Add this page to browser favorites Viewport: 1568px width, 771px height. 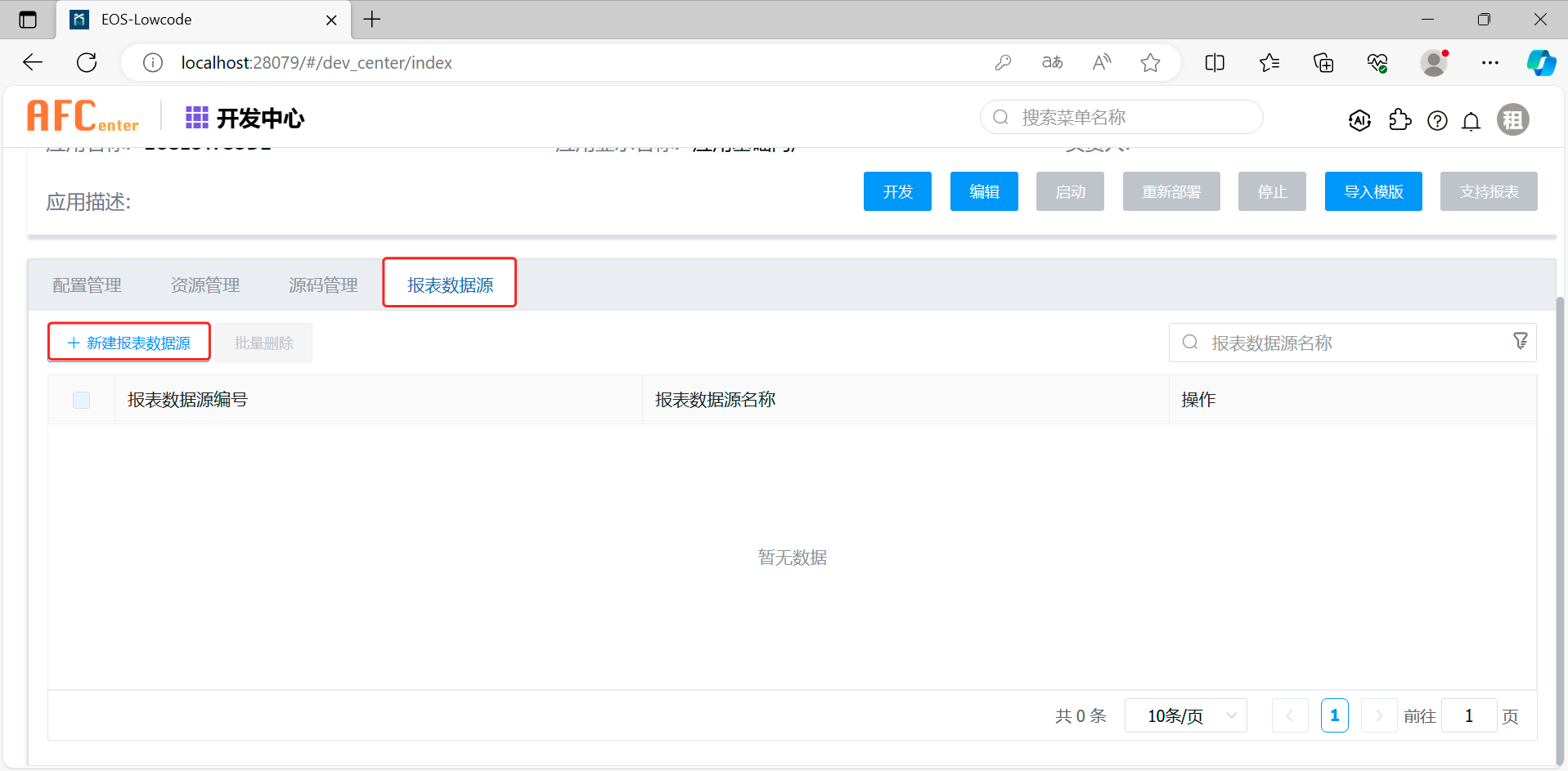pyautogui.click(x=1150, y=63)
